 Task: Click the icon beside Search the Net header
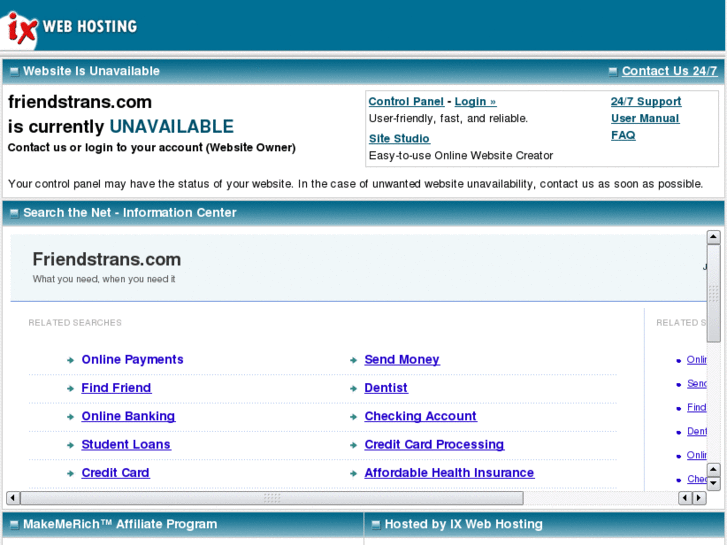(14, 213)
